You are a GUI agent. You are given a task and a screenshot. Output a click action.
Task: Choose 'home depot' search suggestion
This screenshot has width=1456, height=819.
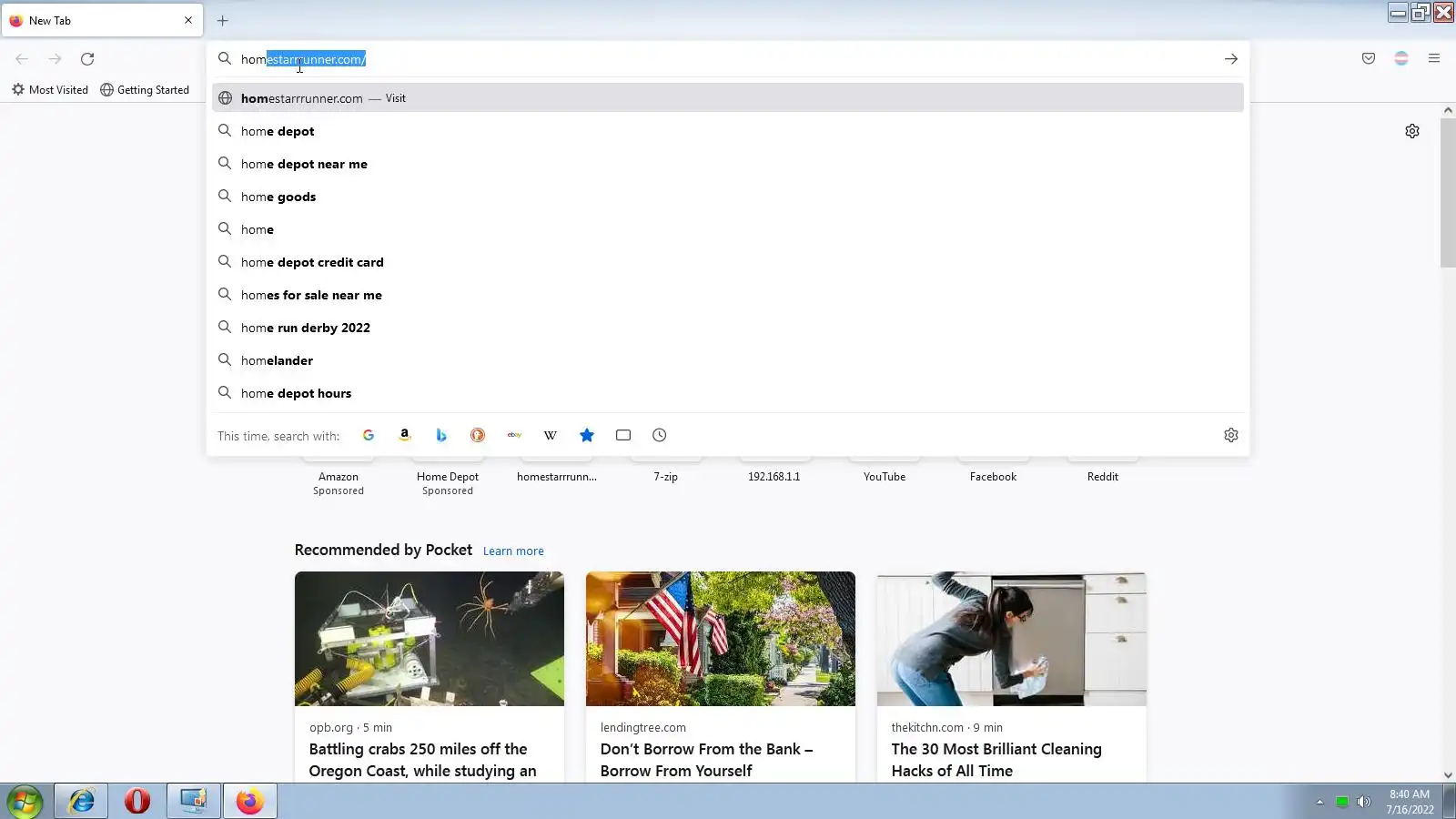point(728,131)
